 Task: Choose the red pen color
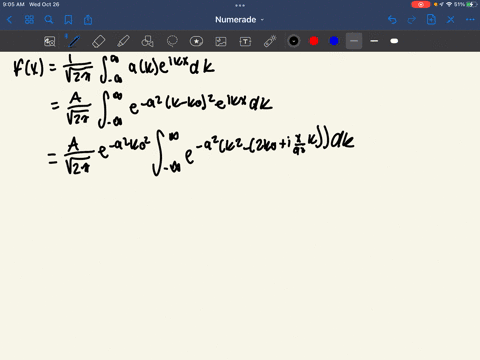[314, 41]
